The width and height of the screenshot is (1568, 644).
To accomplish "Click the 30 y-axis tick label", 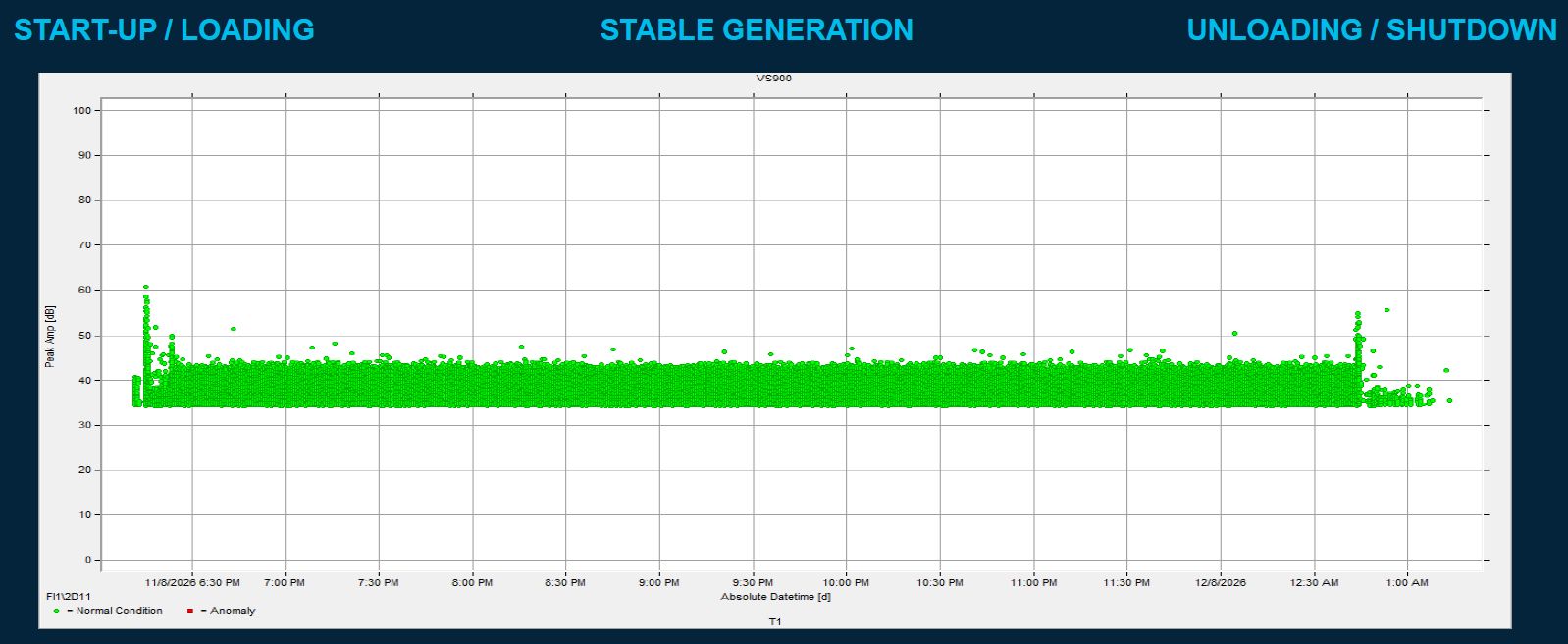I will 84,425.
